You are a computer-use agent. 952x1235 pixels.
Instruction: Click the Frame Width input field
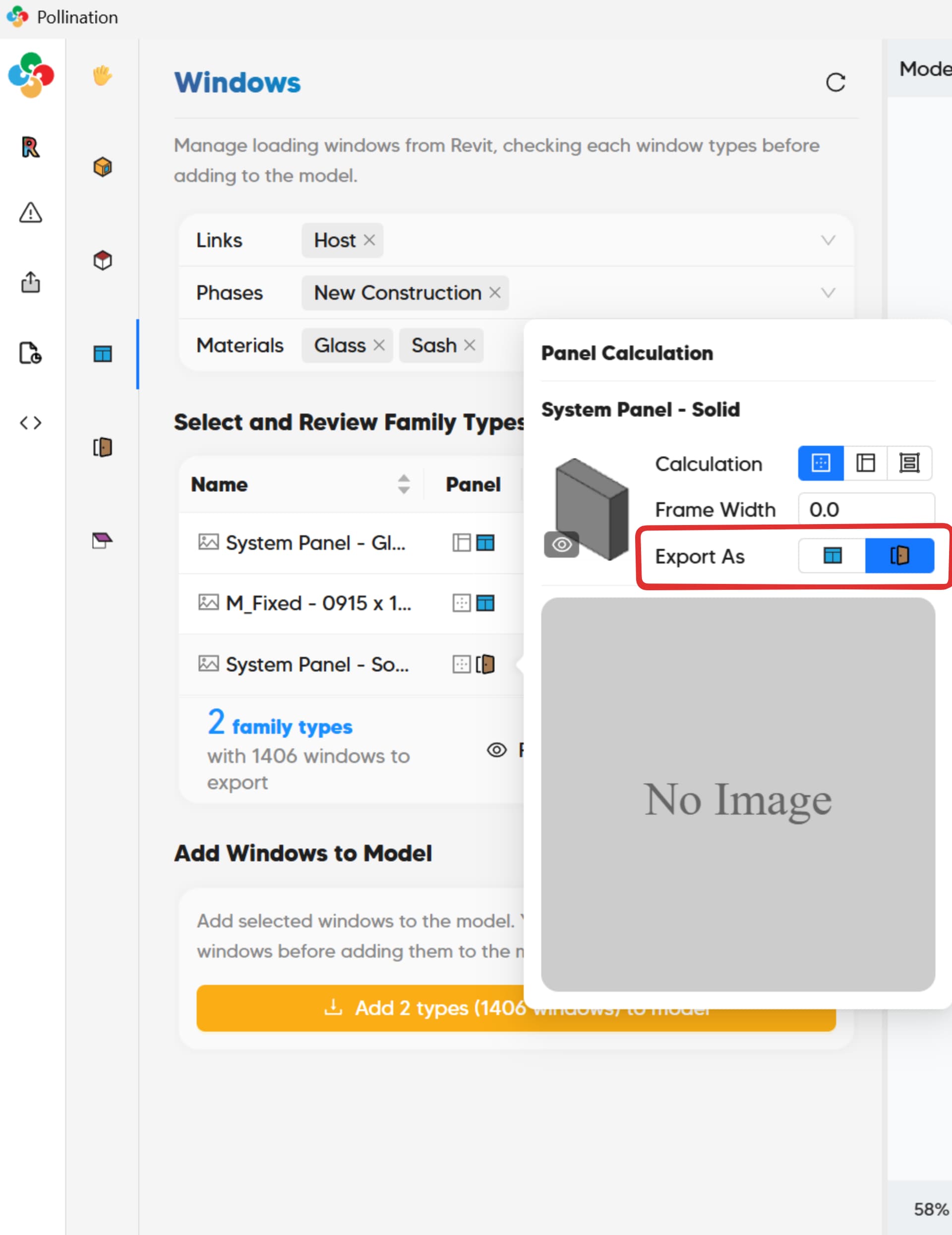tap(865, 510)
